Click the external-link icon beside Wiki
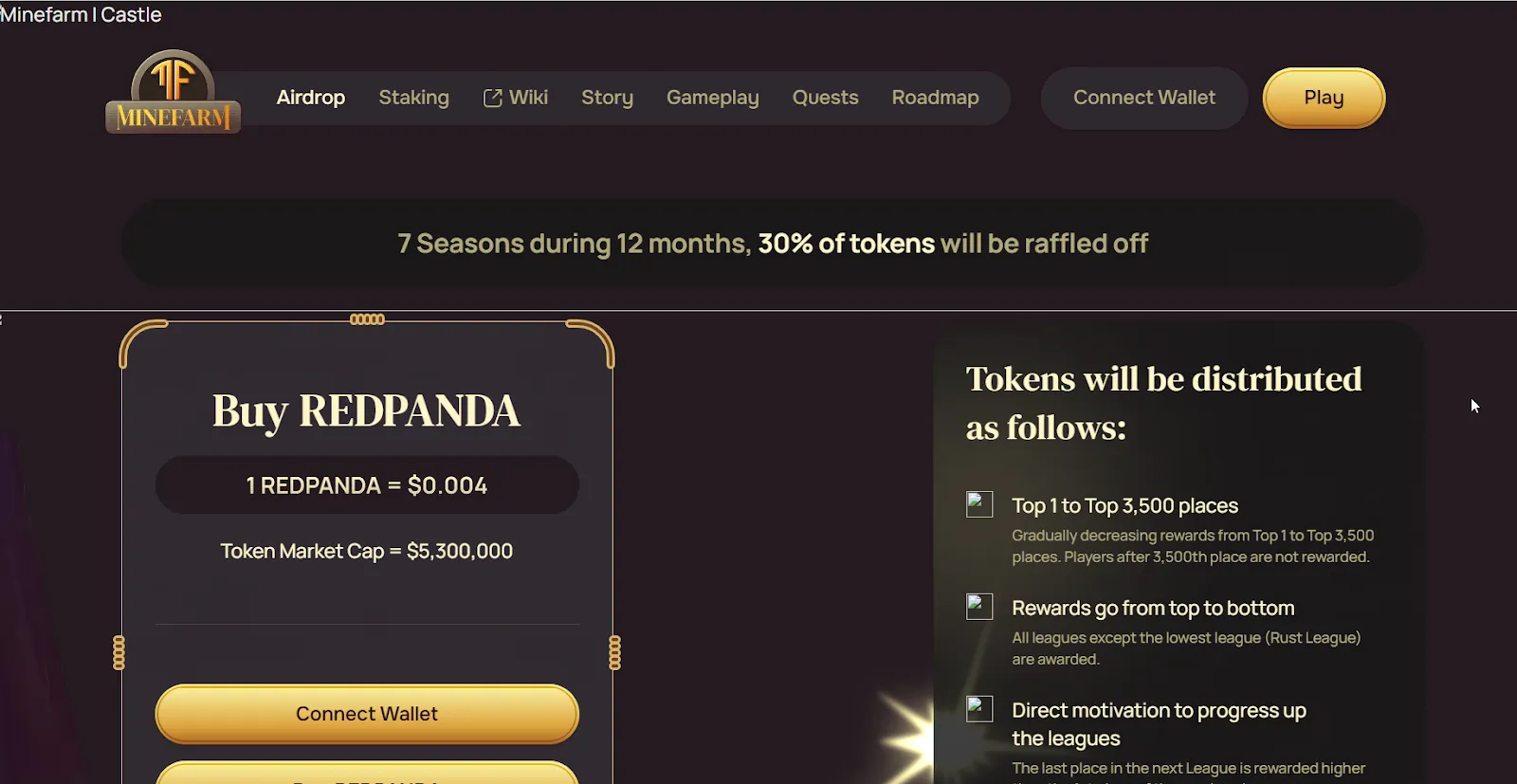This screenshot has height=784, width=1517. 492,98
